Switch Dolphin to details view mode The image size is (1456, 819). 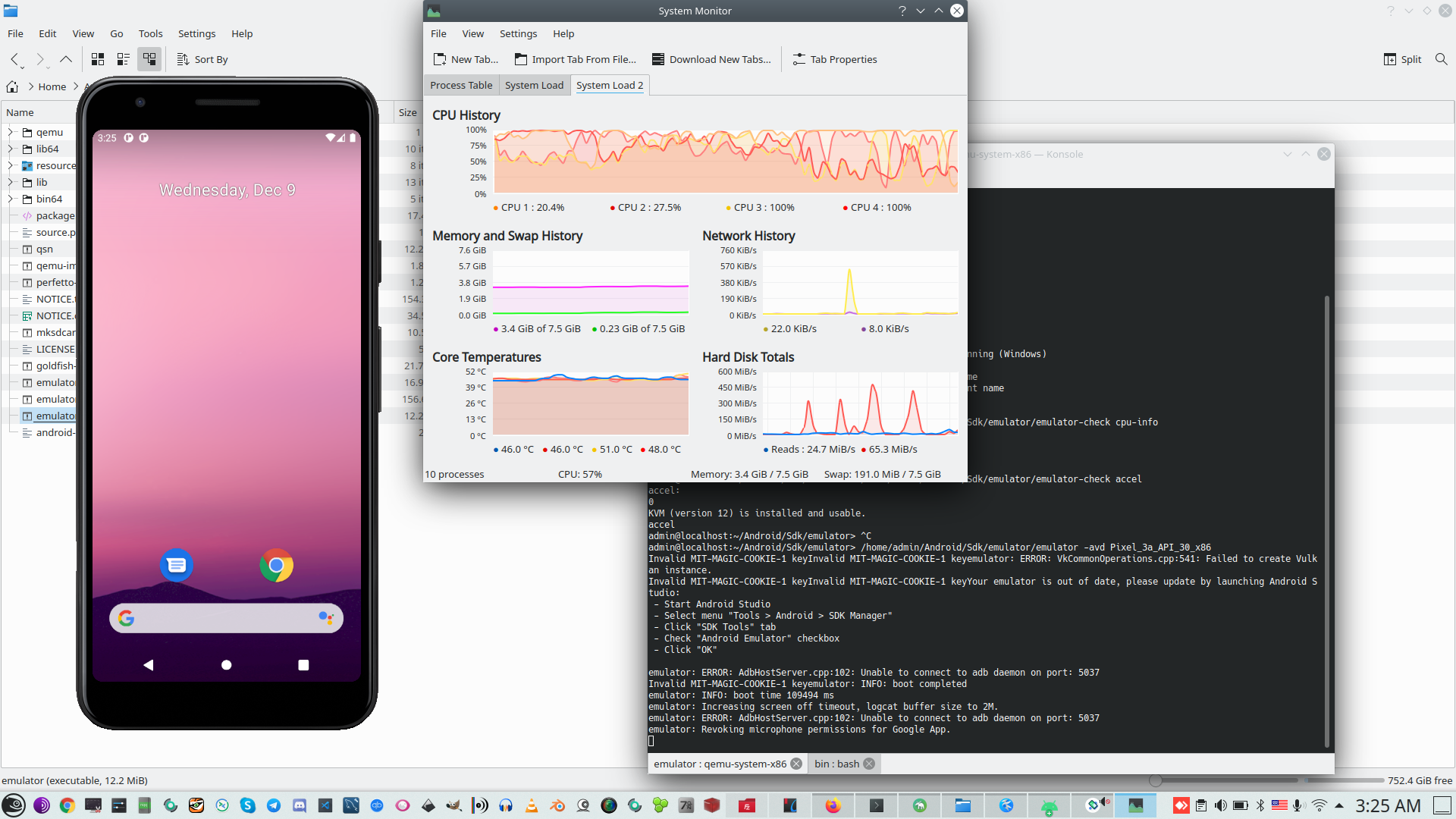[149, 59]
